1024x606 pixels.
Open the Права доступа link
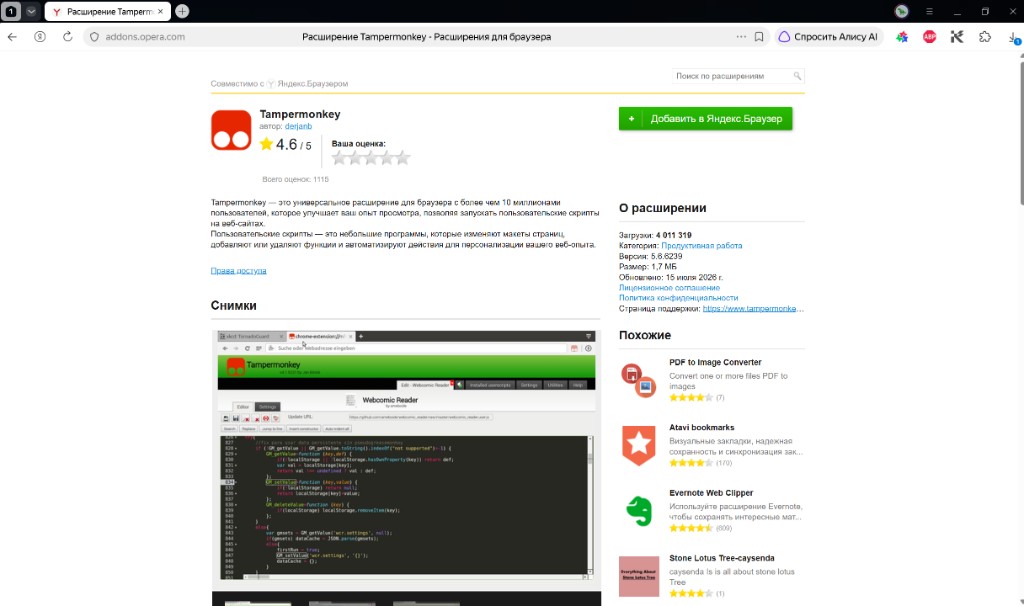click(x=238, y=270)
